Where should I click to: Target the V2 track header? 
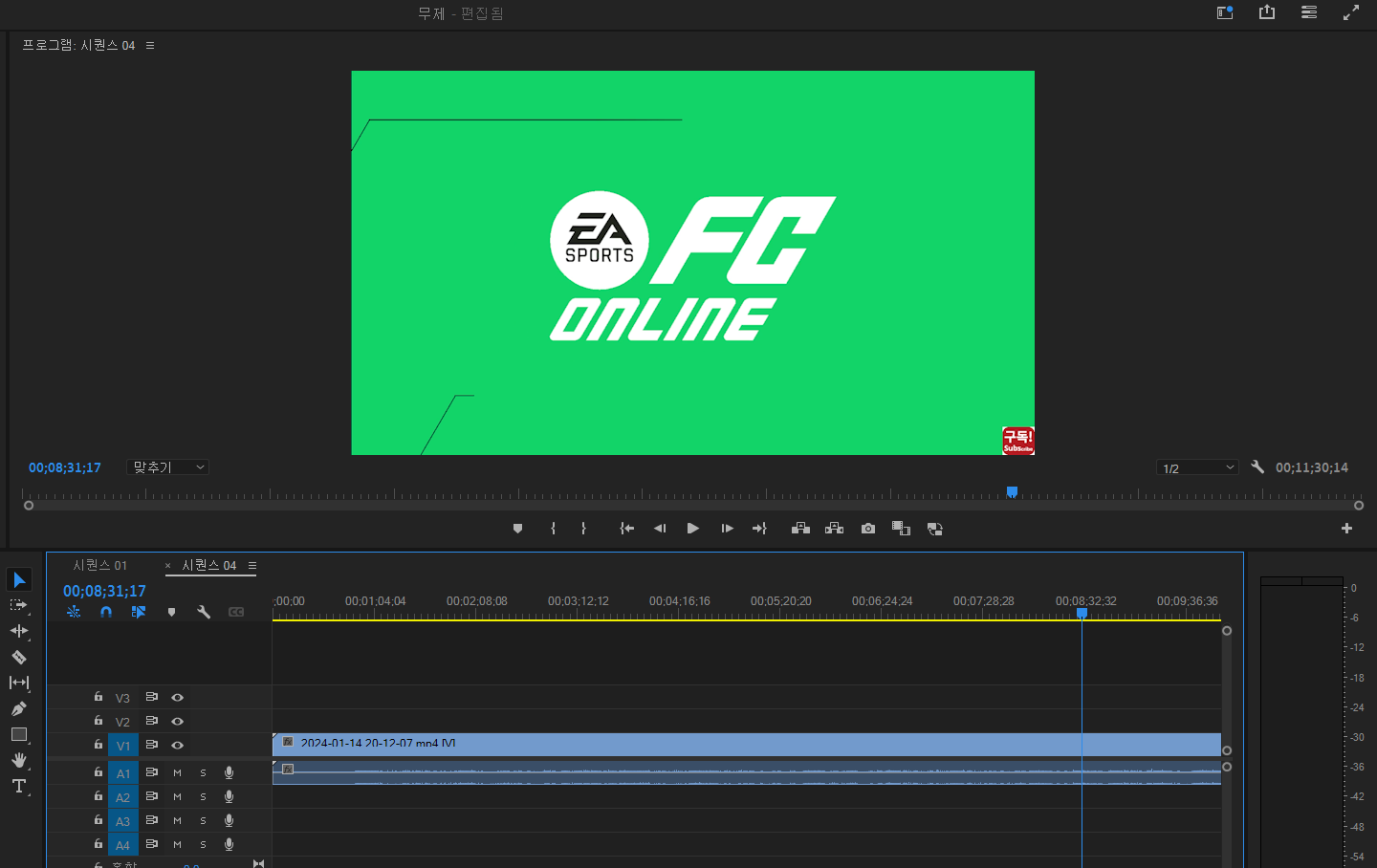pyautogui.click(x=122, y=722)
